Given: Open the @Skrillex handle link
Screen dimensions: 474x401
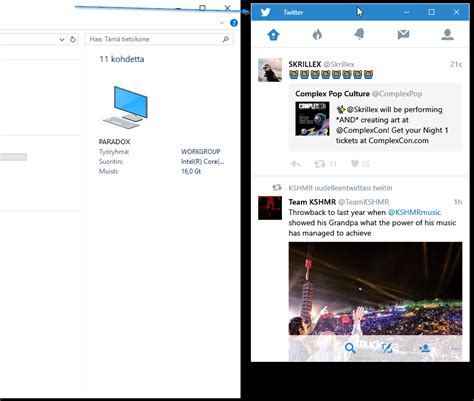Looking at the screenshot, I should (339, 64).
